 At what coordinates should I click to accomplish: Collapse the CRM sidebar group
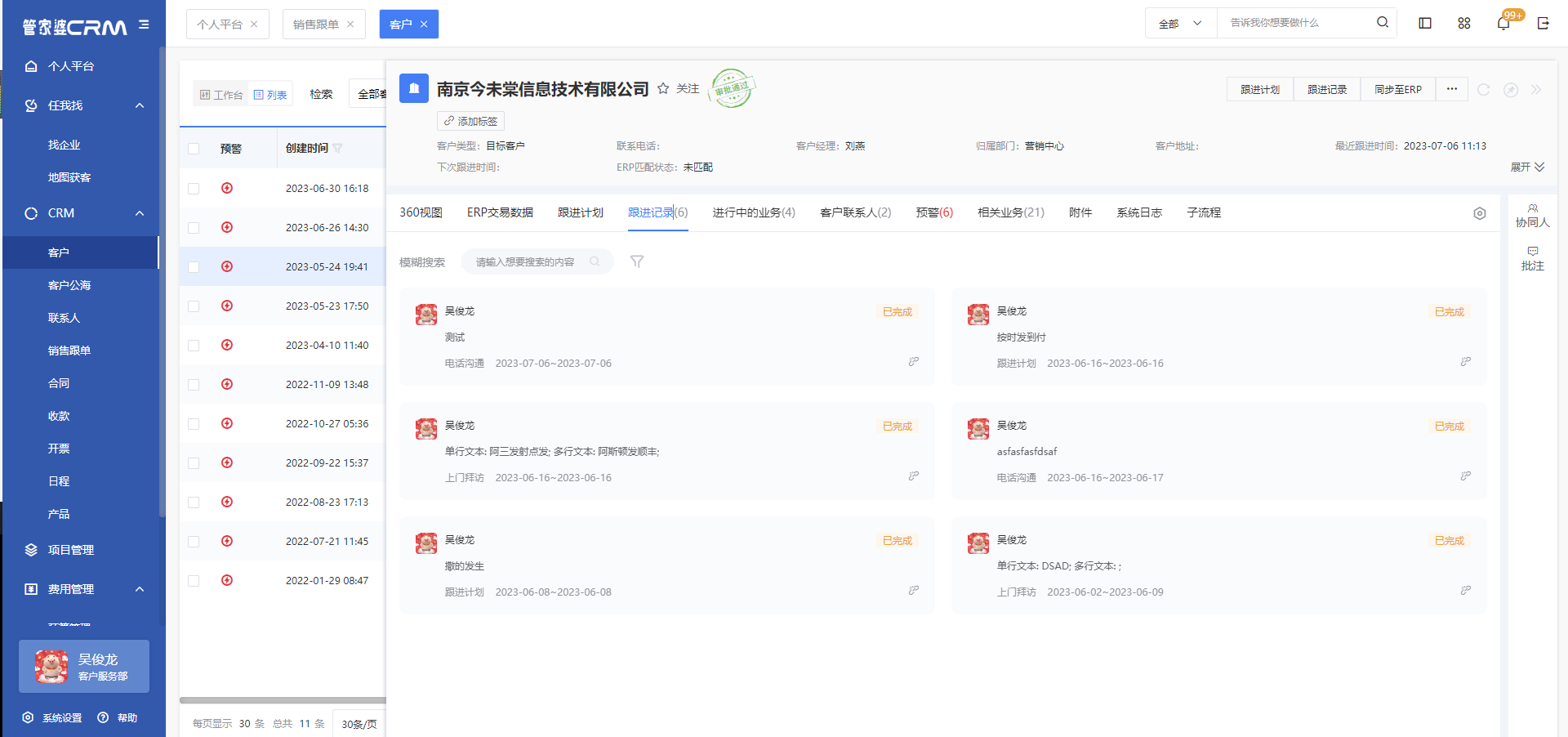click(140, 213)
